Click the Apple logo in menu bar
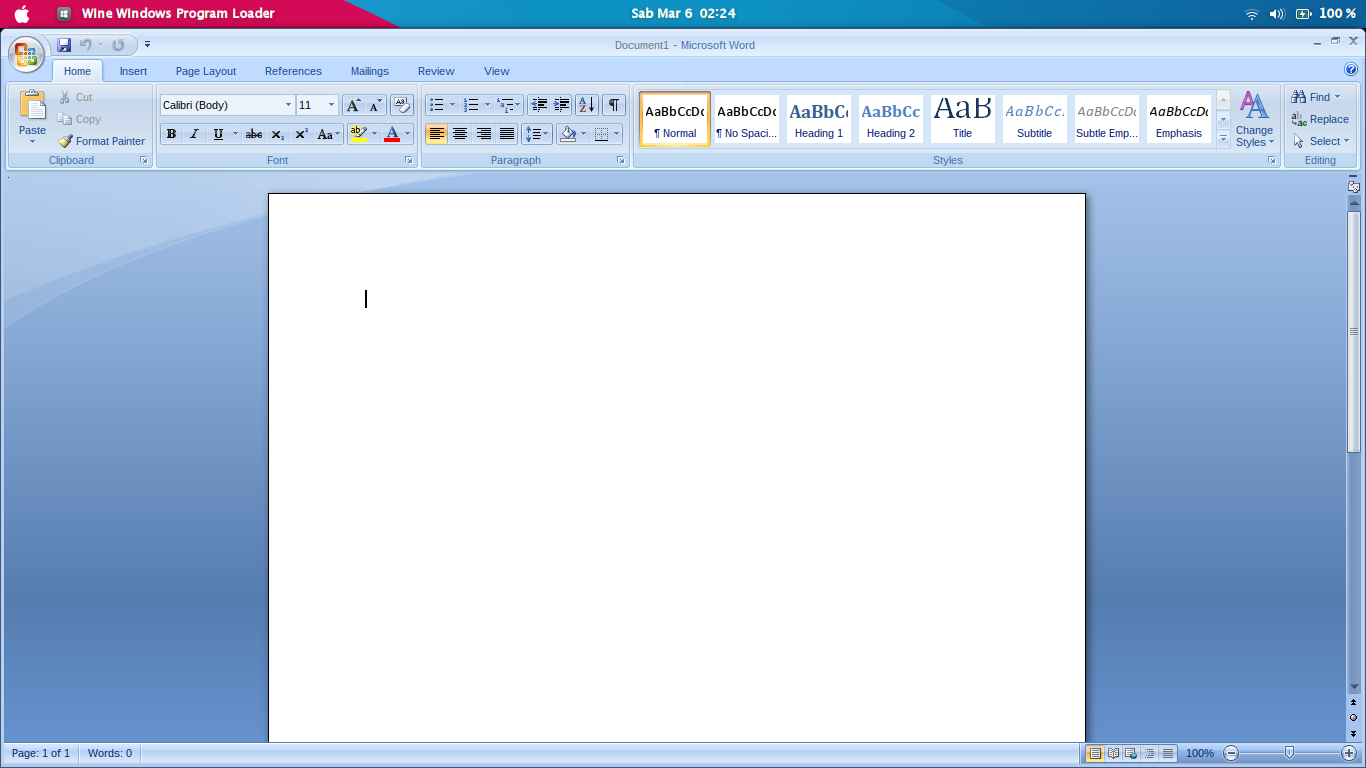1366x768 pixels. click(x=21, y=14)
